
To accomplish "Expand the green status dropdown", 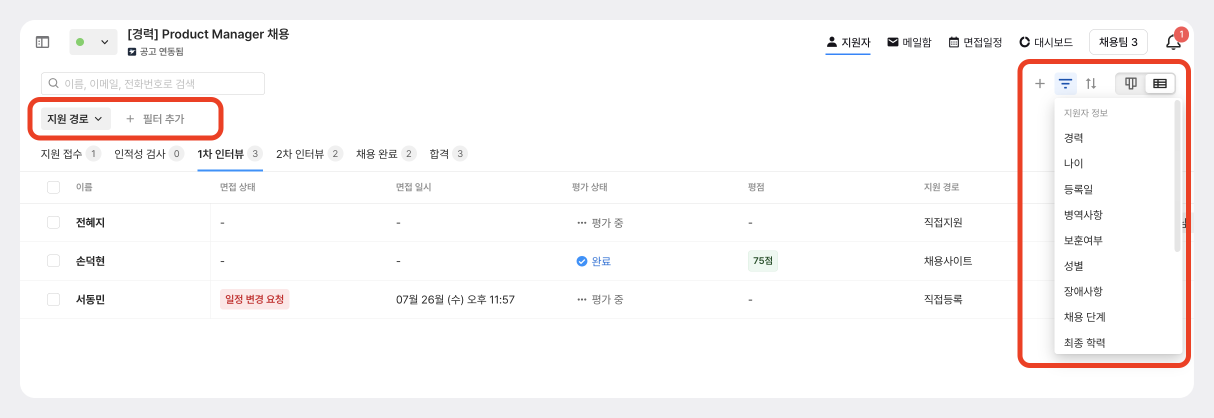I will tap(92, 42).
